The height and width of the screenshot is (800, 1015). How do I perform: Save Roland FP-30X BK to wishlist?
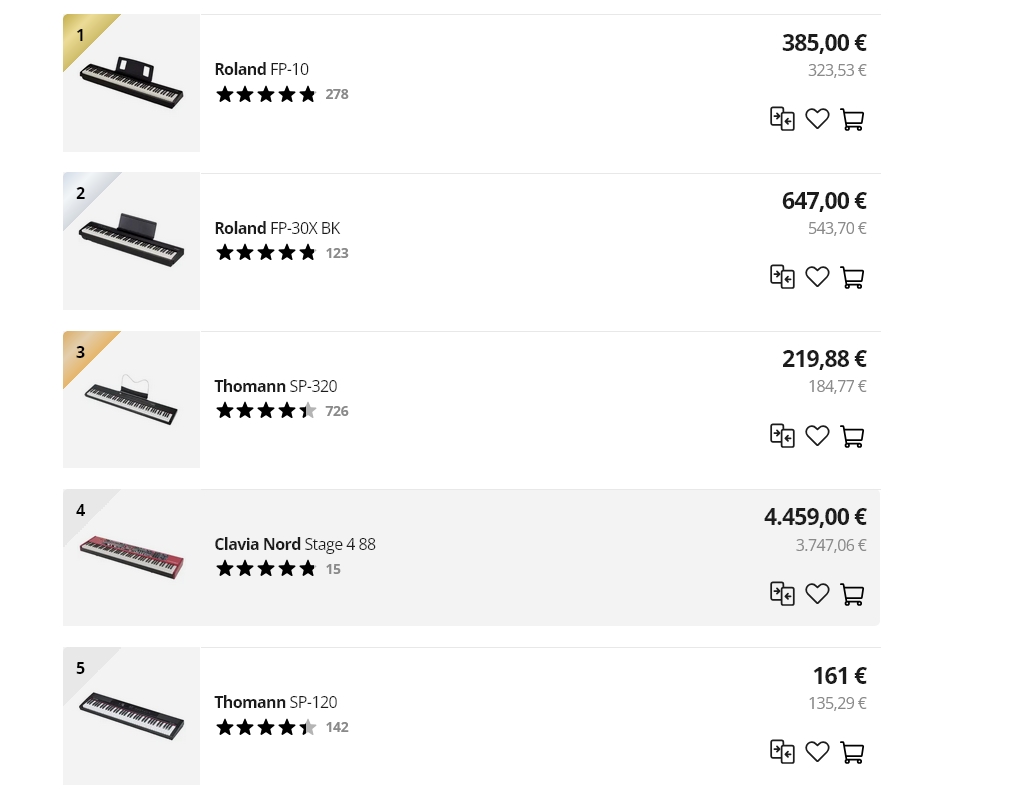click(817, 278)
